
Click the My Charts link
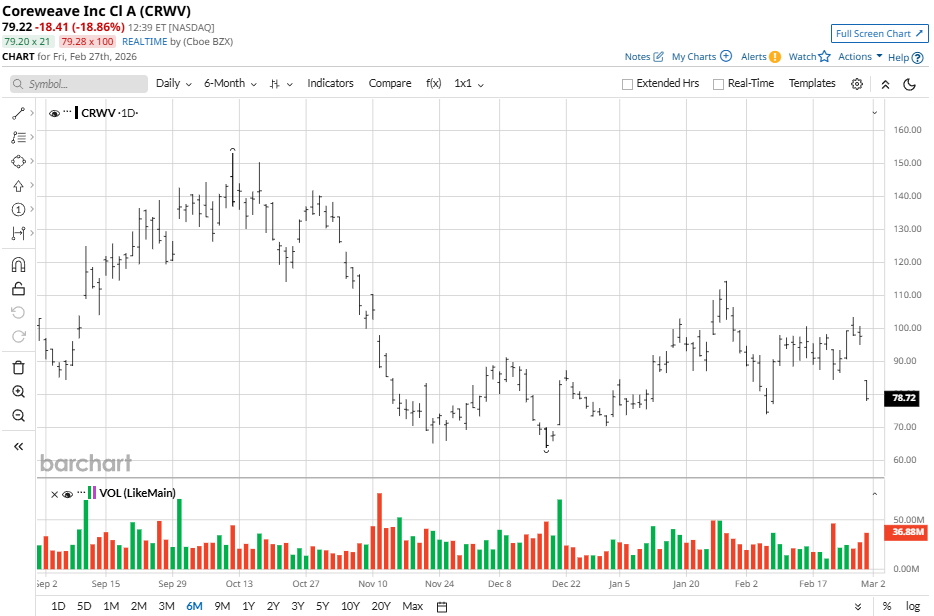[x=693, y=57]
